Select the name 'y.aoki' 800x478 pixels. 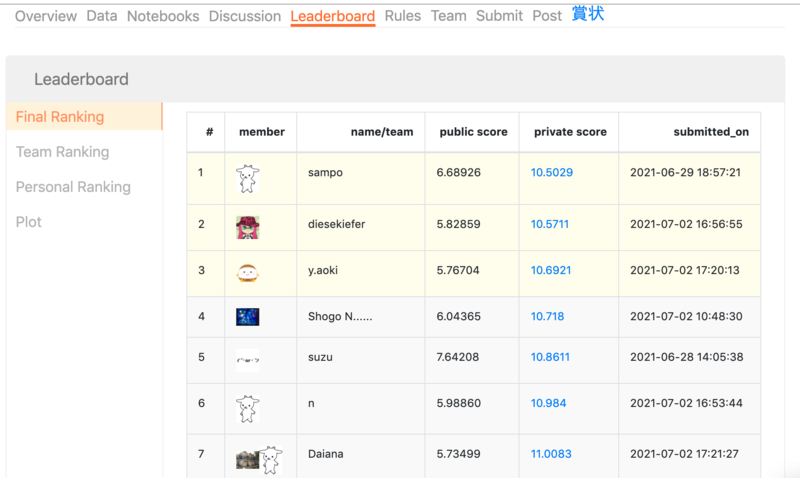(x=322, y=270)
